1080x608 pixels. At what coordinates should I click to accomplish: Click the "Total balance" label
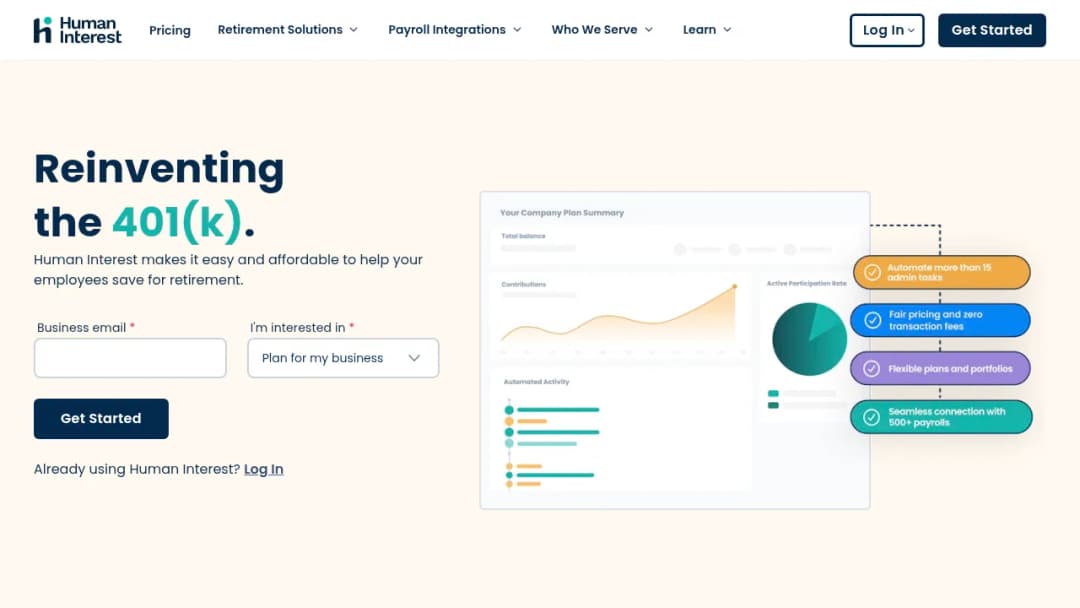coord(523,236)
